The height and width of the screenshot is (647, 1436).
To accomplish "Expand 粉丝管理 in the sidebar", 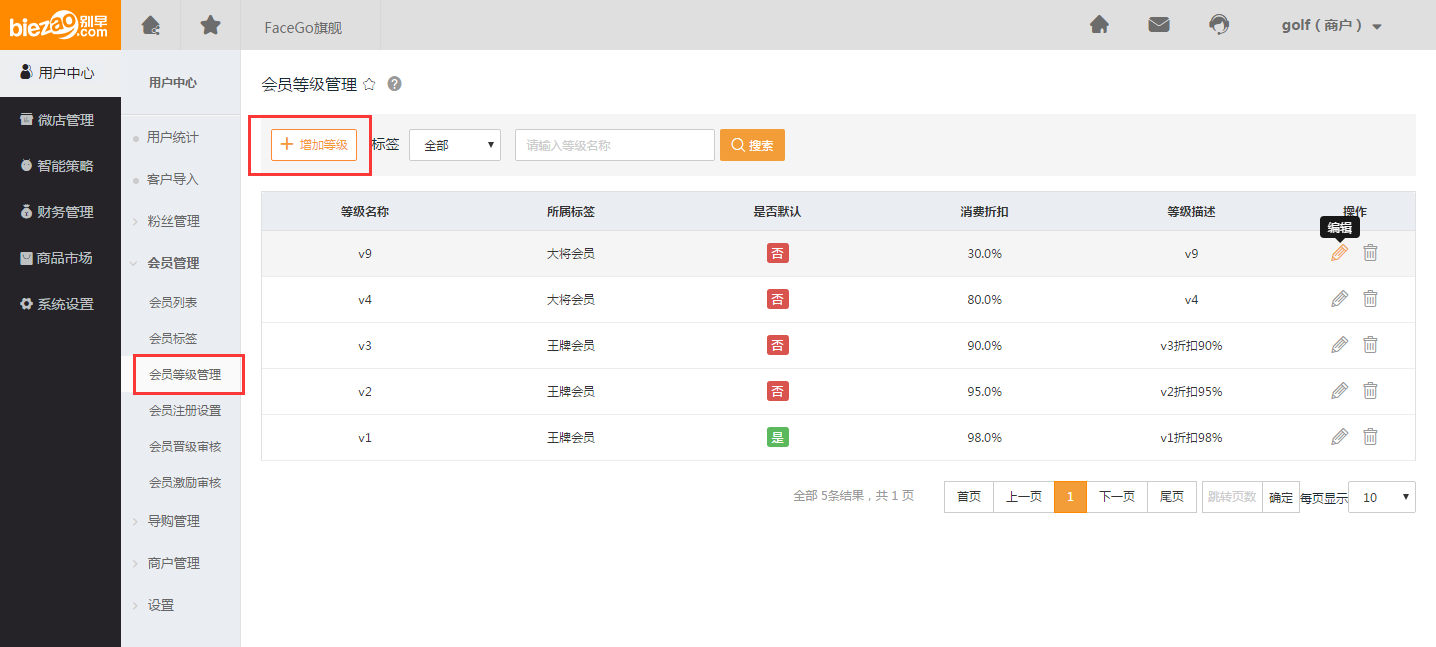I will pyautogui.click(x=173, y=221).
